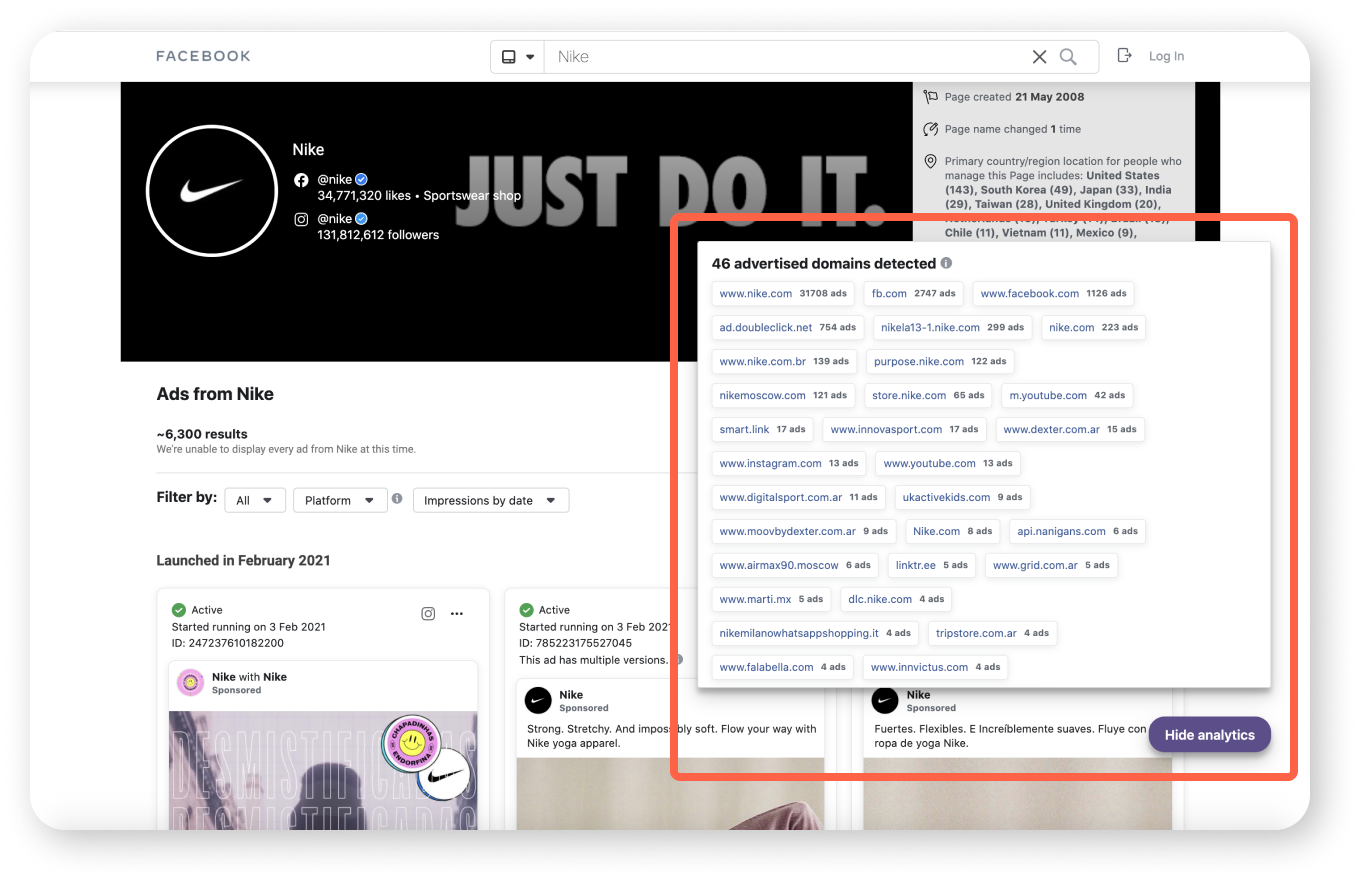Click the www.dexter.com.ar domain tag

click(x=1070, y=430)
